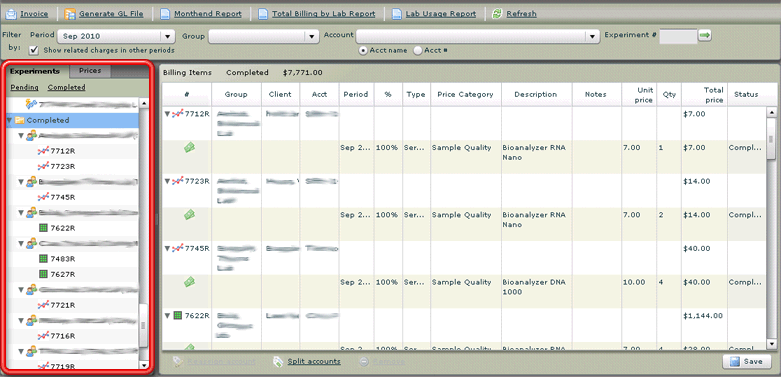Collapse the 7745R row in billing table
This screenshot has height=377, width=781.
pos(167,249)
